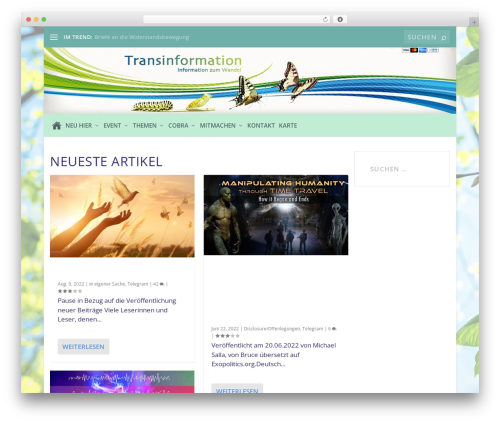
Task: Open trending link Briefe an die Widerstandsbewegung
Action: 142,37
